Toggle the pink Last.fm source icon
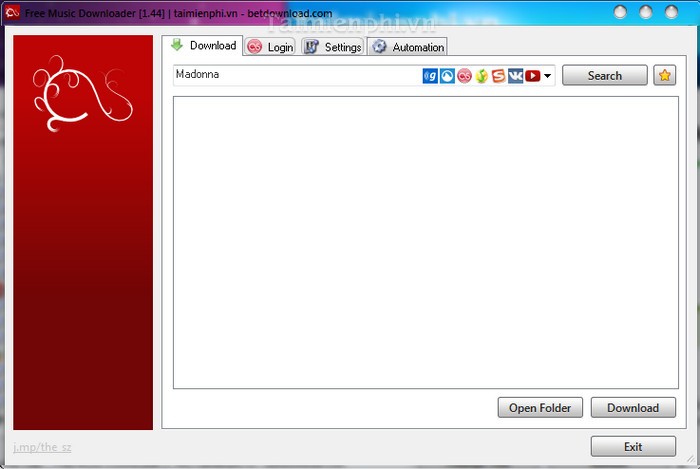 [464, 76]
